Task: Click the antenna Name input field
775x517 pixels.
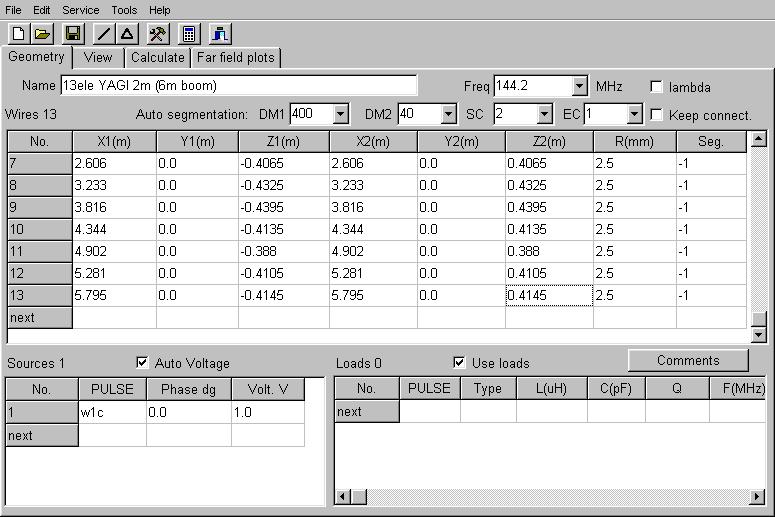Action: click(238, 85)
